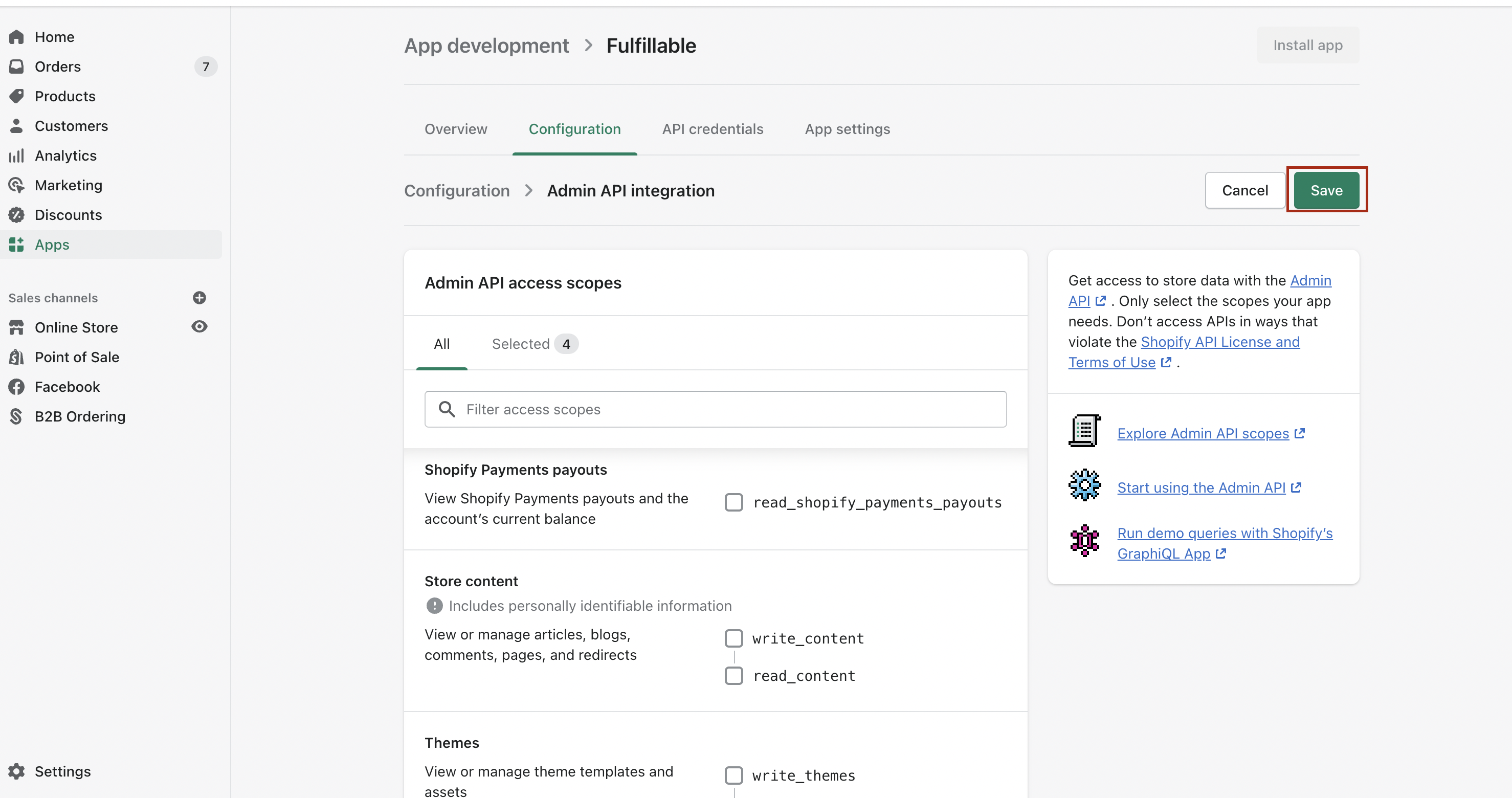Click the Customers person icon
1512x798 pixels.
click(x=16, y=126)
